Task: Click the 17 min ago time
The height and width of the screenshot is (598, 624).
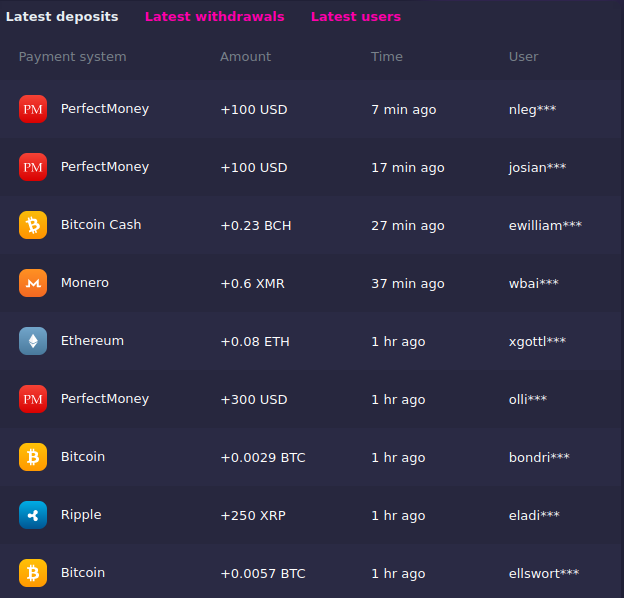Action: tap(408, 168)
